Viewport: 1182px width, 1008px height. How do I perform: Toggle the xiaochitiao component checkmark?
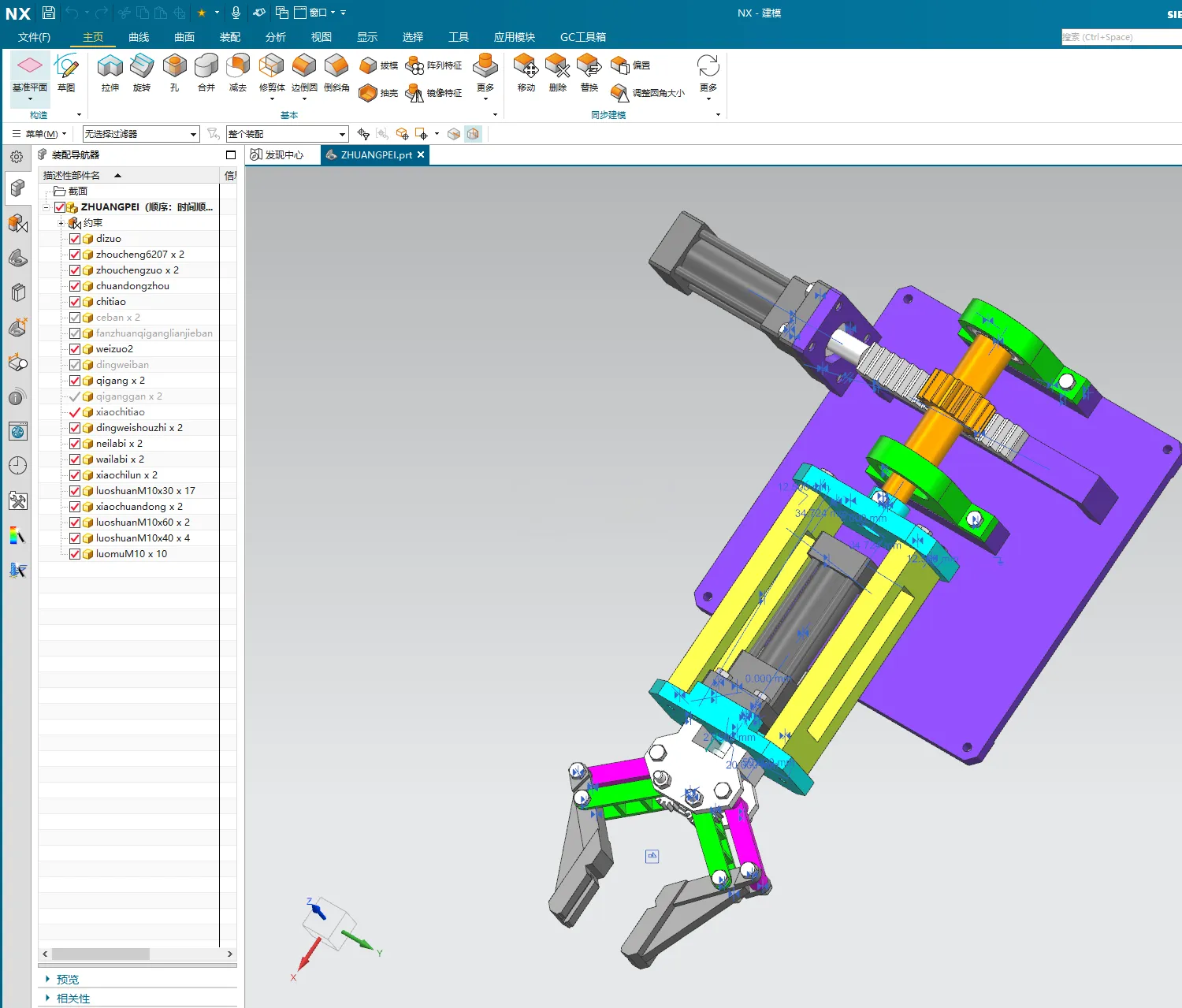75,412
